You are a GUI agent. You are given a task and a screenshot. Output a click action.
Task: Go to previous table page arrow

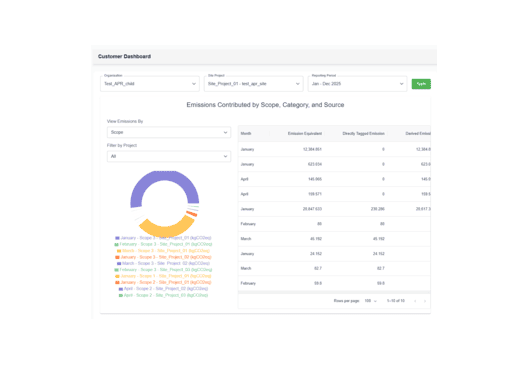click(415, 301)
